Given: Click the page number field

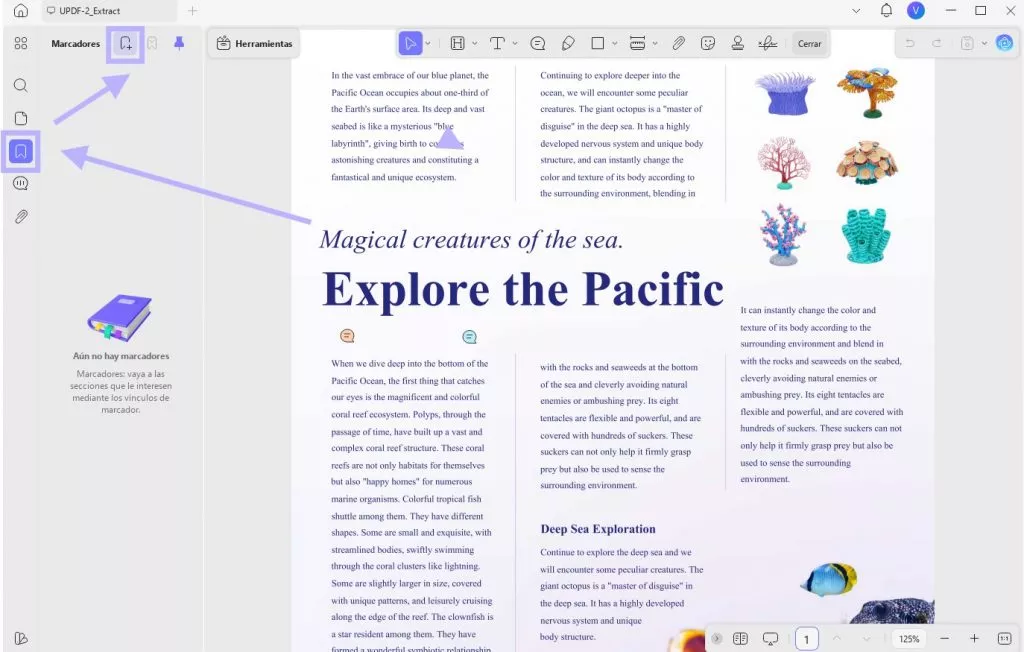Looking at the screenshot, I should click(807, 639).
